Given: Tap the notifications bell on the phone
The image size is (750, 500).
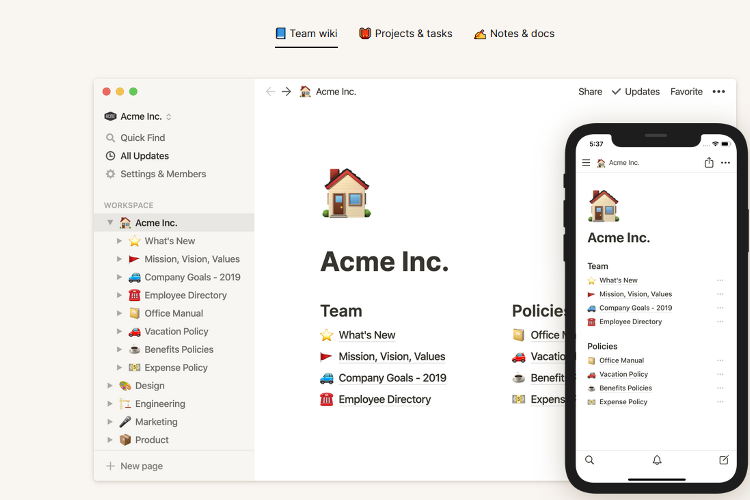Looking at the screenshot, I should tap(657, 460).
